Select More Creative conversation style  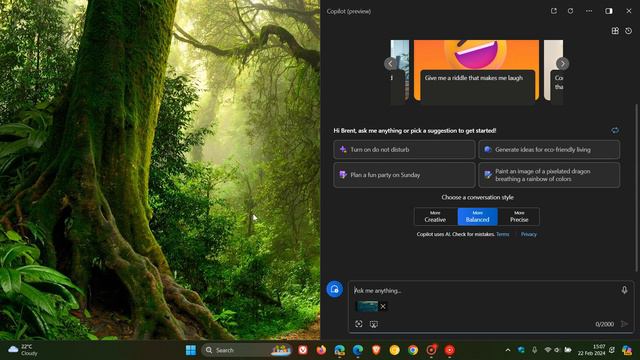coord(435,216)
